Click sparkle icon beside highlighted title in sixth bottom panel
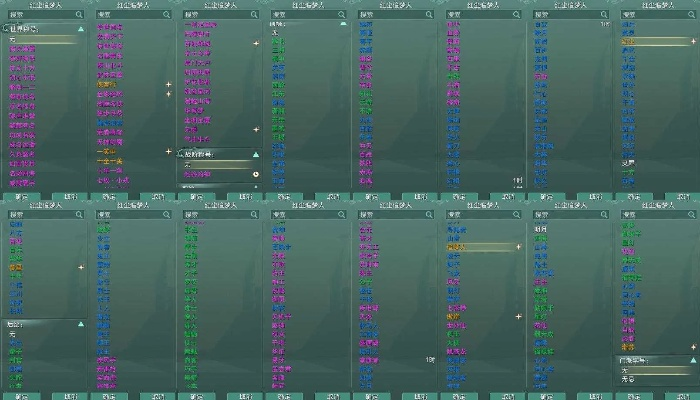700x400 pixels. [x=518, y=246]
